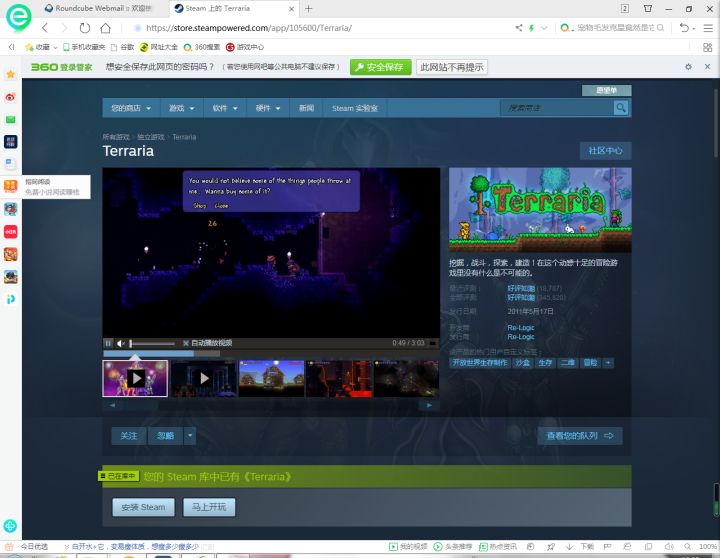Open the extensions grid icon on bookmarks bar
Screen dimensions: 720x558
tap(708, 47)
